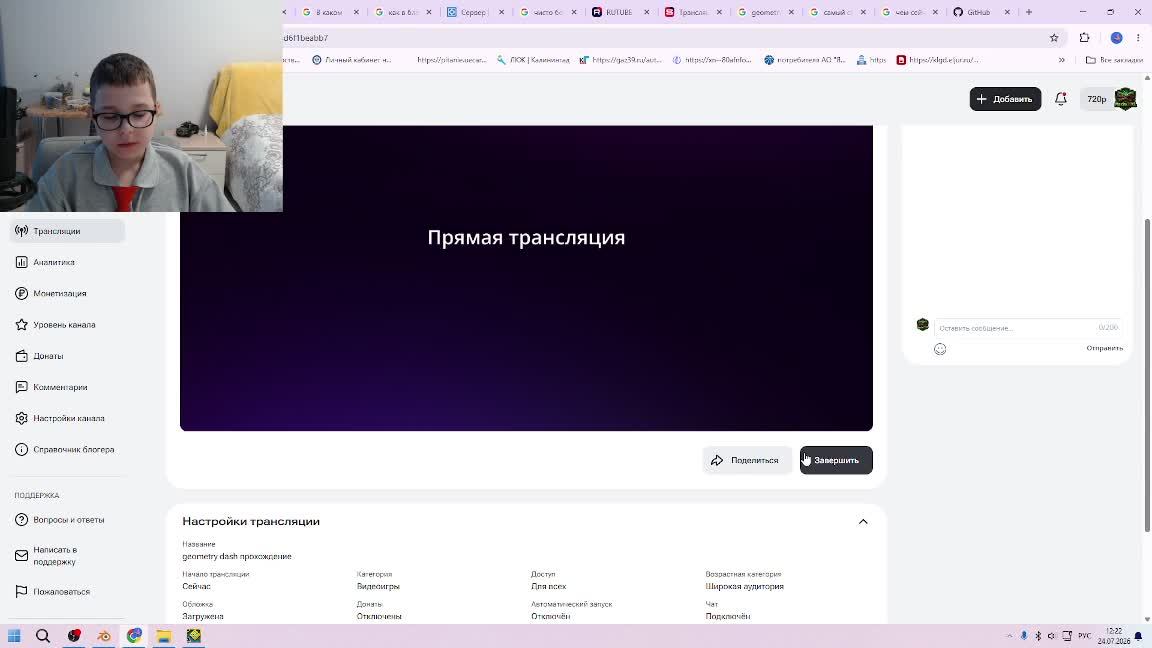Open Windows taskbar search
This screenshot has width=1152, height=648.
click(x=43, y=636)
